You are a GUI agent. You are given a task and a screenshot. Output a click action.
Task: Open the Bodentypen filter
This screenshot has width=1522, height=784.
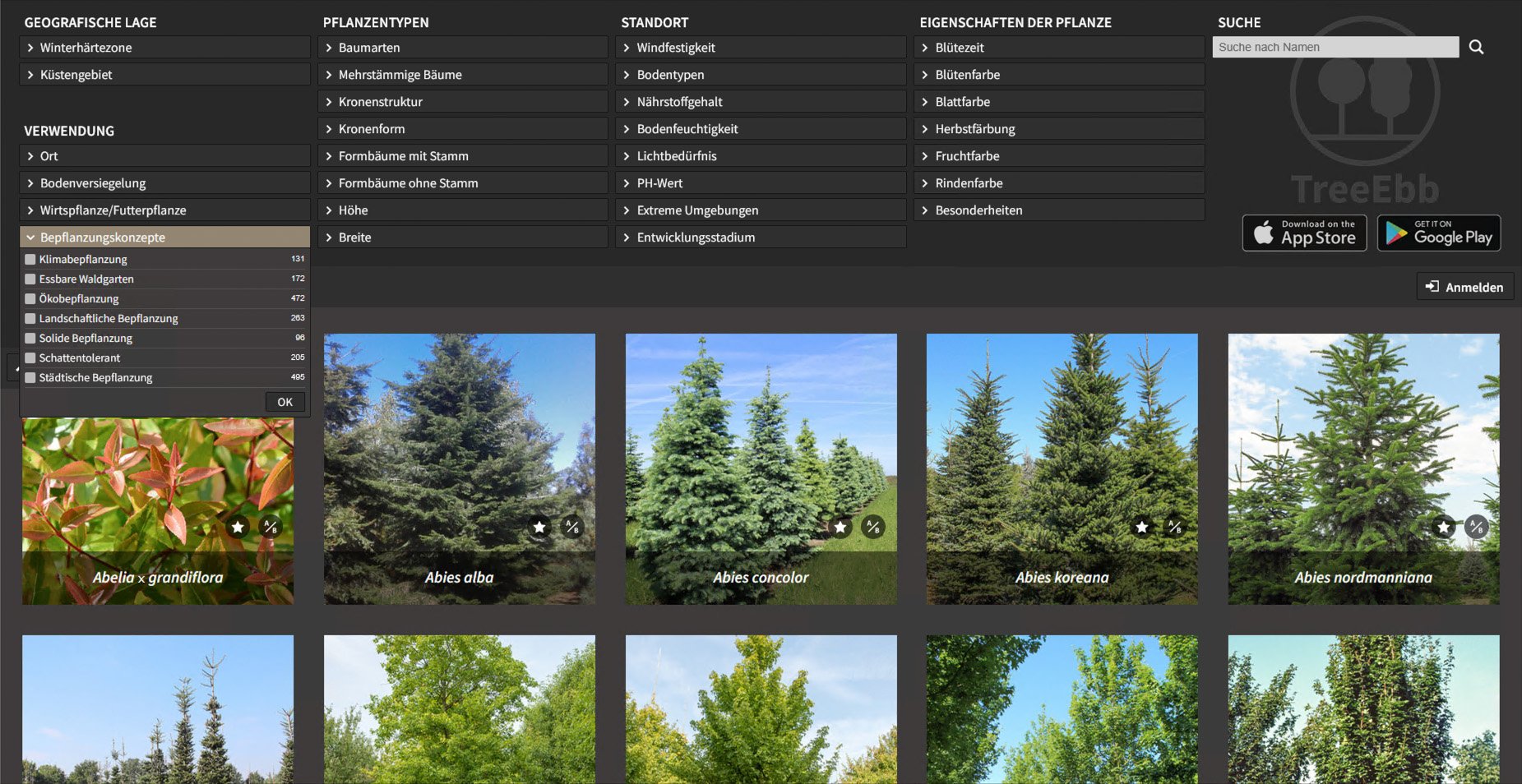pos(761,75)
